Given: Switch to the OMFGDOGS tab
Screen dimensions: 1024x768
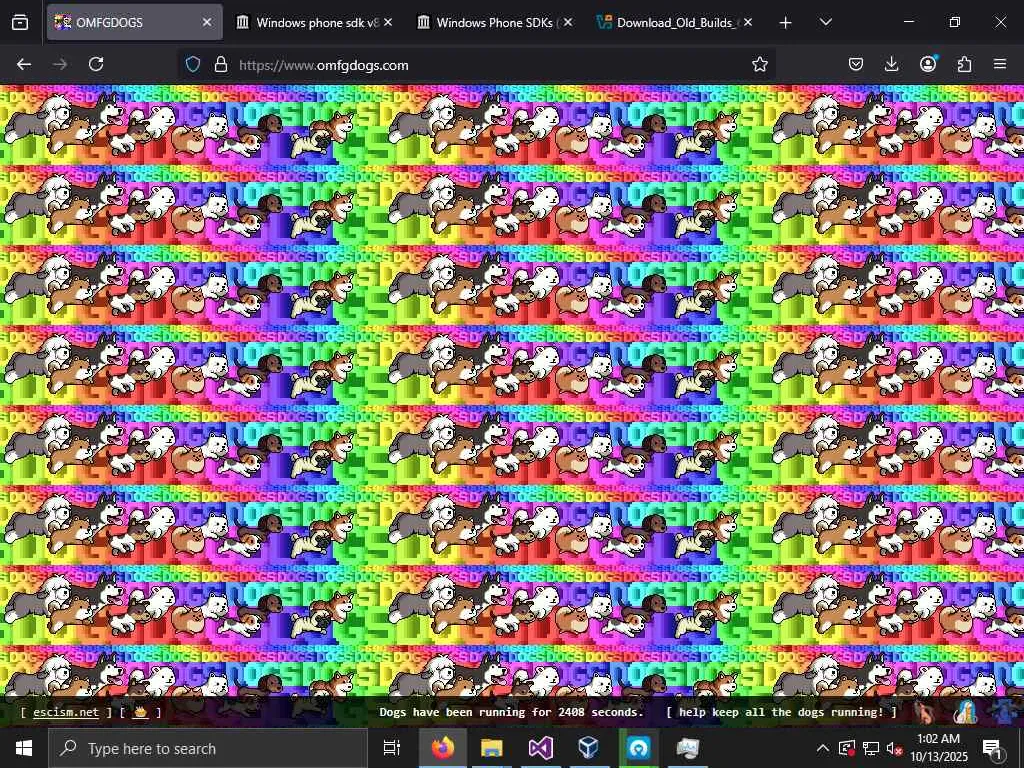Looking at the screenshot, I should (x=135, y=22).
